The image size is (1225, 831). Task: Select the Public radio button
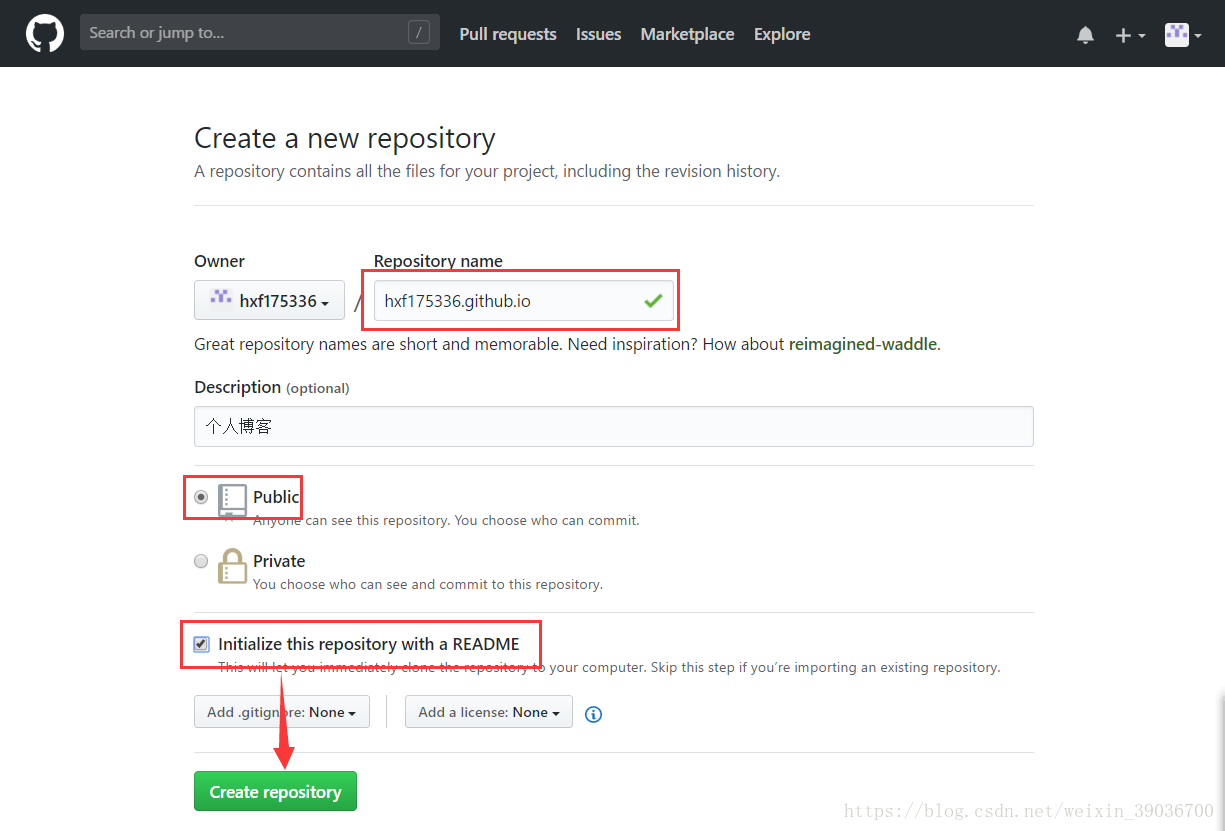(x=201, y=497)
